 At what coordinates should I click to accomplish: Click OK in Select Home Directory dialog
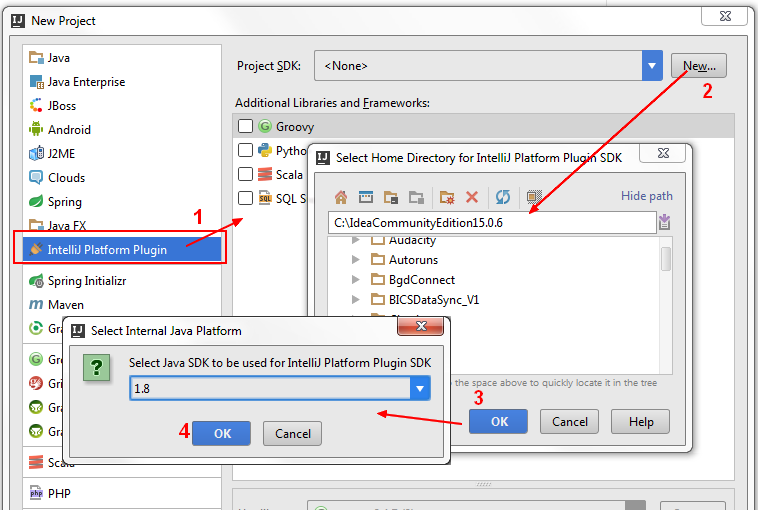tap(498, 422)
